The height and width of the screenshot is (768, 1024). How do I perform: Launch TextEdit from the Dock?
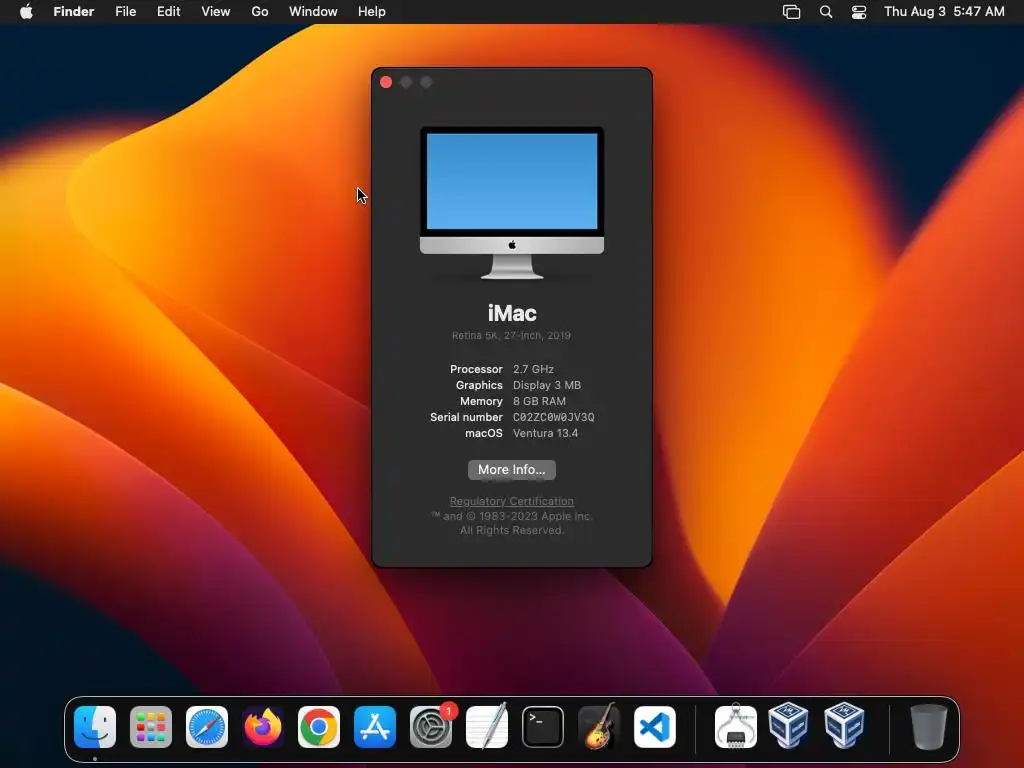point(487,726)
